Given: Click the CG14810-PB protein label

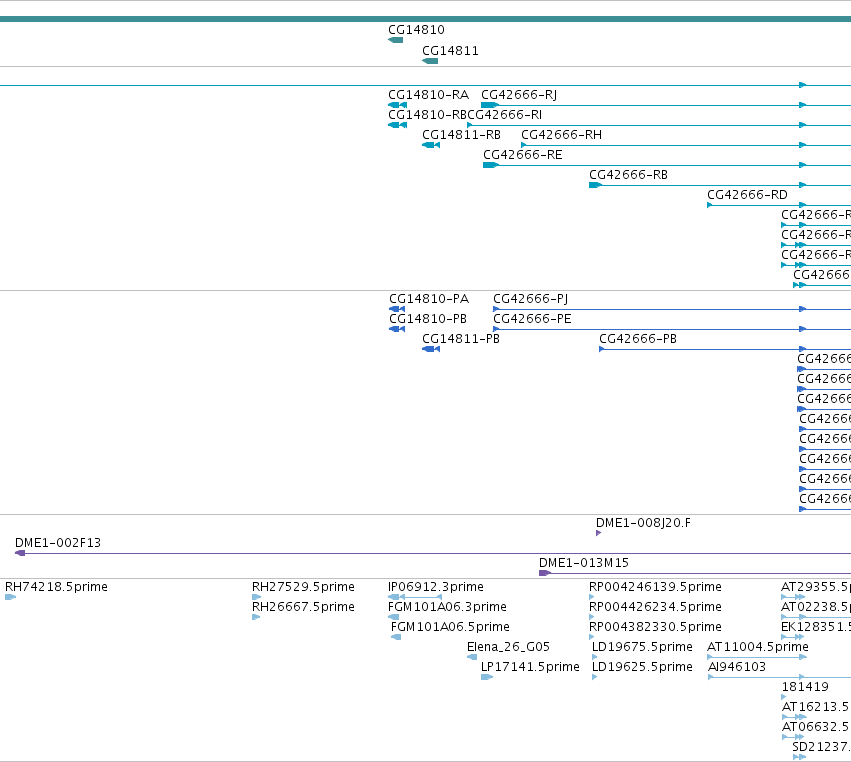Looking at the screenshot, I should pos(428,319).
